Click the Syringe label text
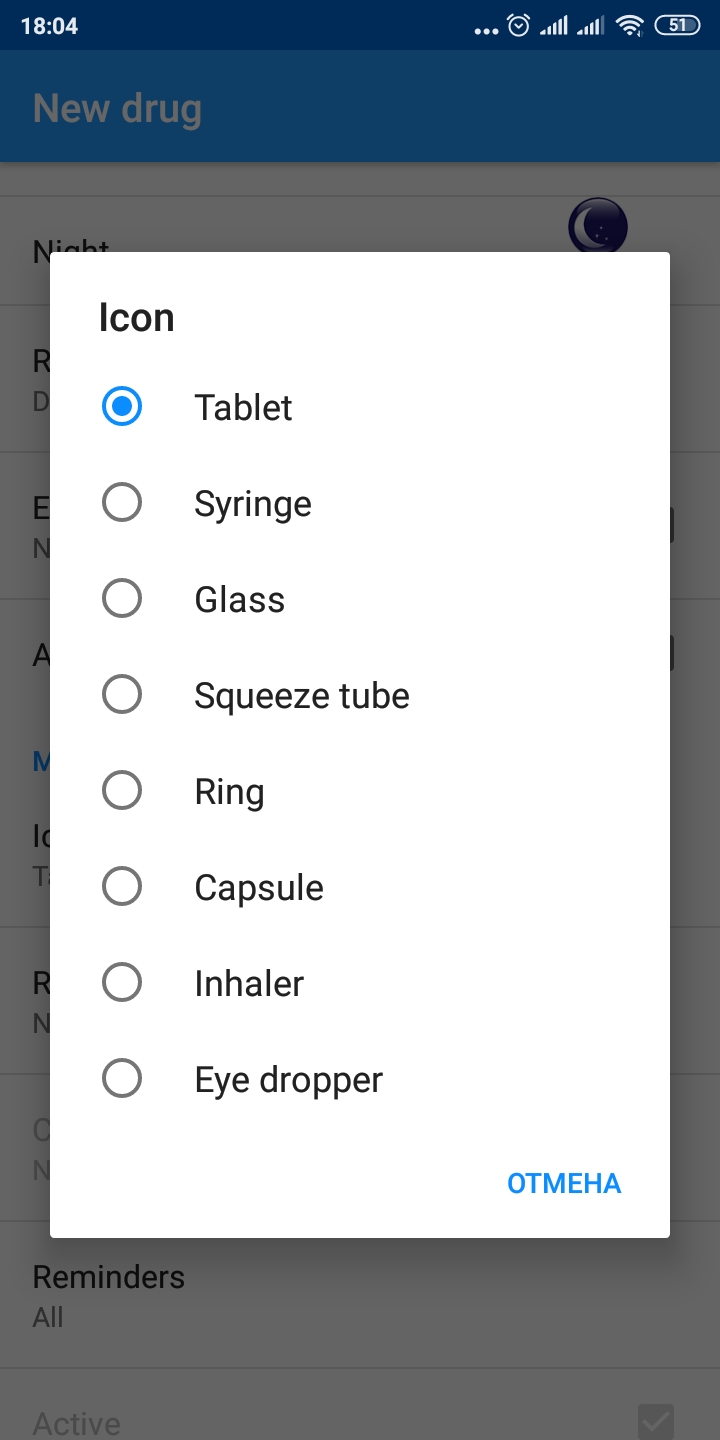Screen dimensions: 720x1440 [x=253, y=504]
